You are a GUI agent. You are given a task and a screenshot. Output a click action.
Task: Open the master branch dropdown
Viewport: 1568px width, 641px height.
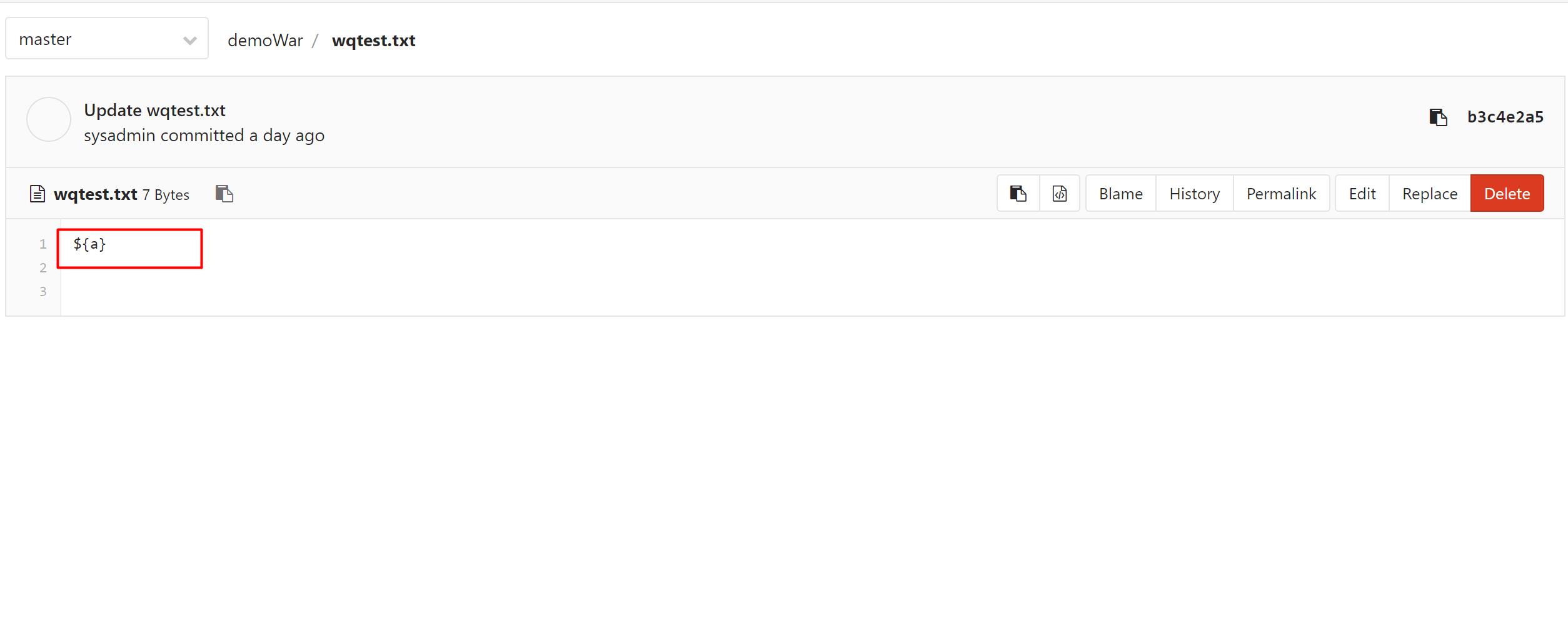[x=106, y=39]
